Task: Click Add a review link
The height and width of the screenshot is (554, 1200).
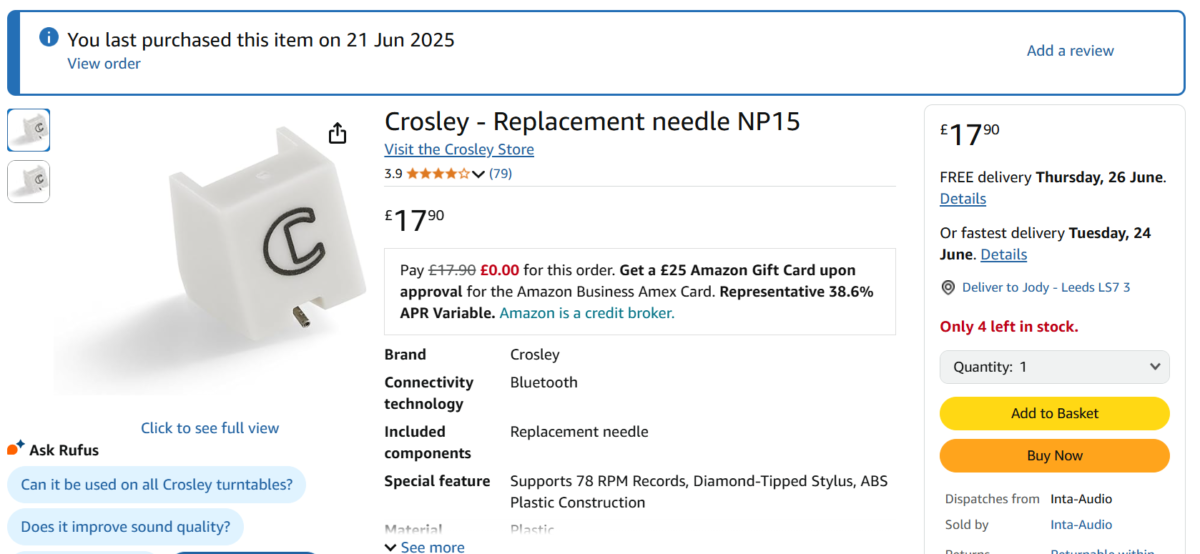Action: point(1070,50)
